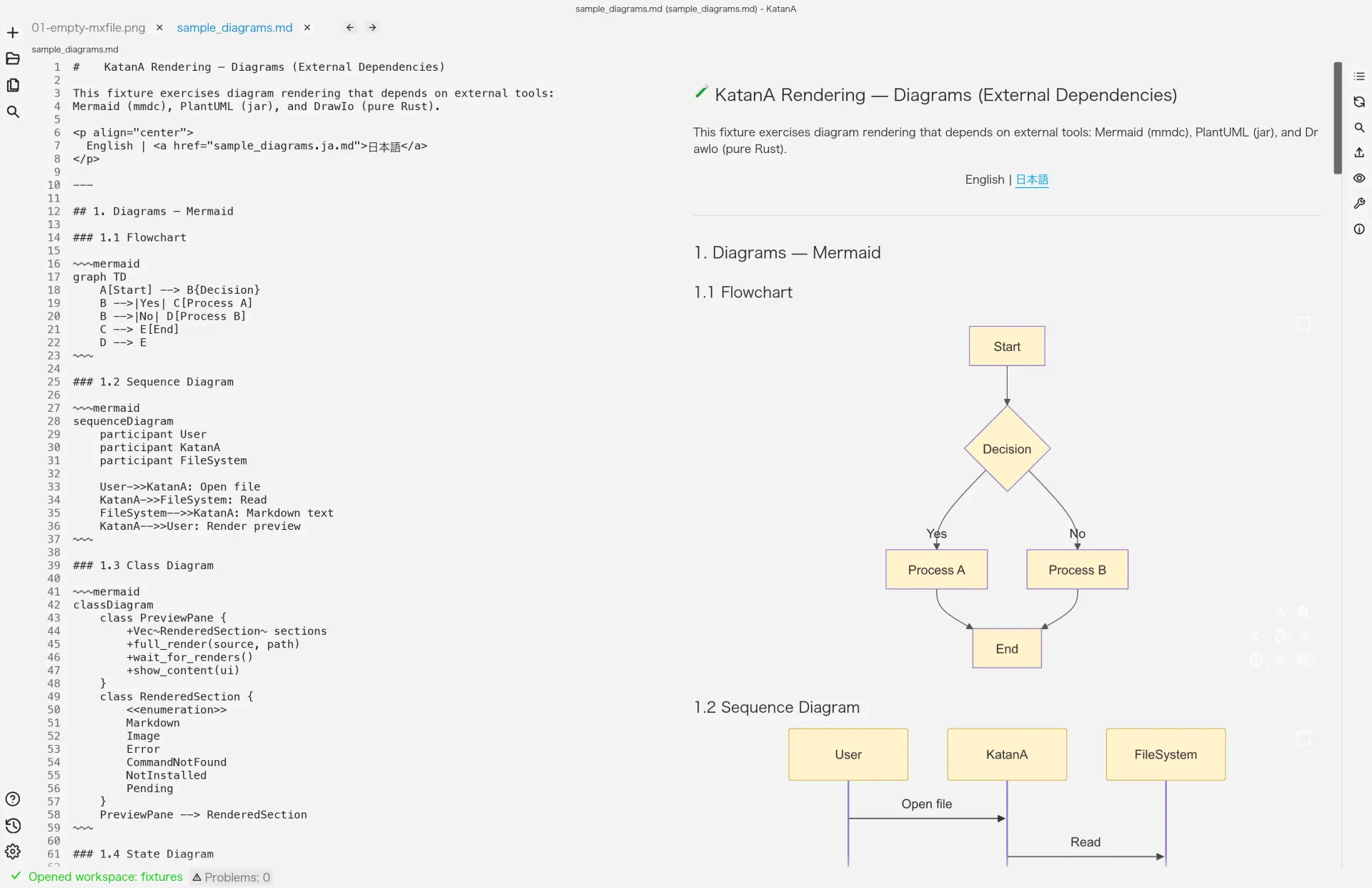Close the 01-empty-mxfile.png tab
This screenshot has width=1372, height=888.
pyautogui.click(x=159, y=28)
